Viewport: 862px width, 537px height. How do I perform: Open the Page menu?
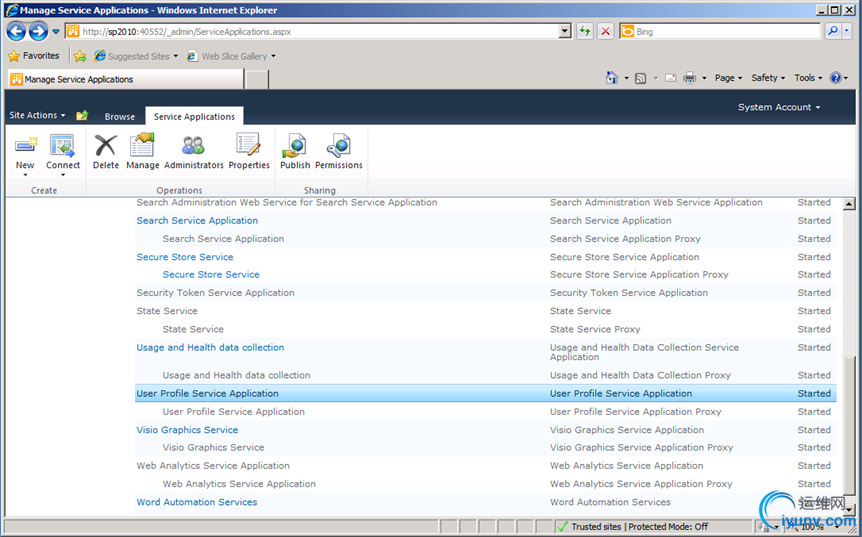[728, 78]
